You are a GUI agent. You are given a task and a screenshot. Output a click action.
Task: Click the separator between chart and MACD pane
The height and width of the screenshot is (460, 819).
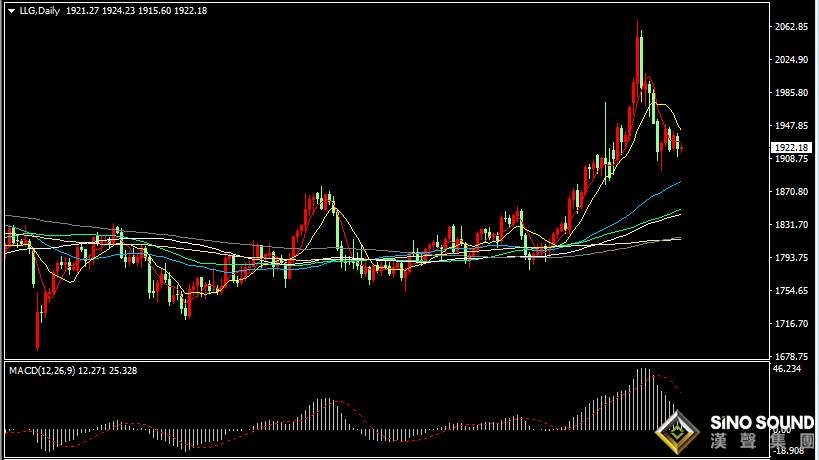[387, 360]
